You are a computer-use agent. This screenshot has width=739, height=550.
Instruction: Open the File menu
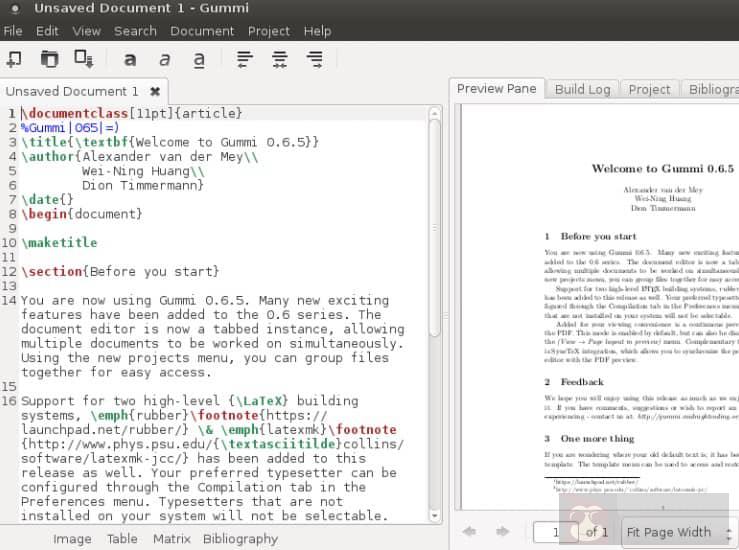tap(13, 31)
